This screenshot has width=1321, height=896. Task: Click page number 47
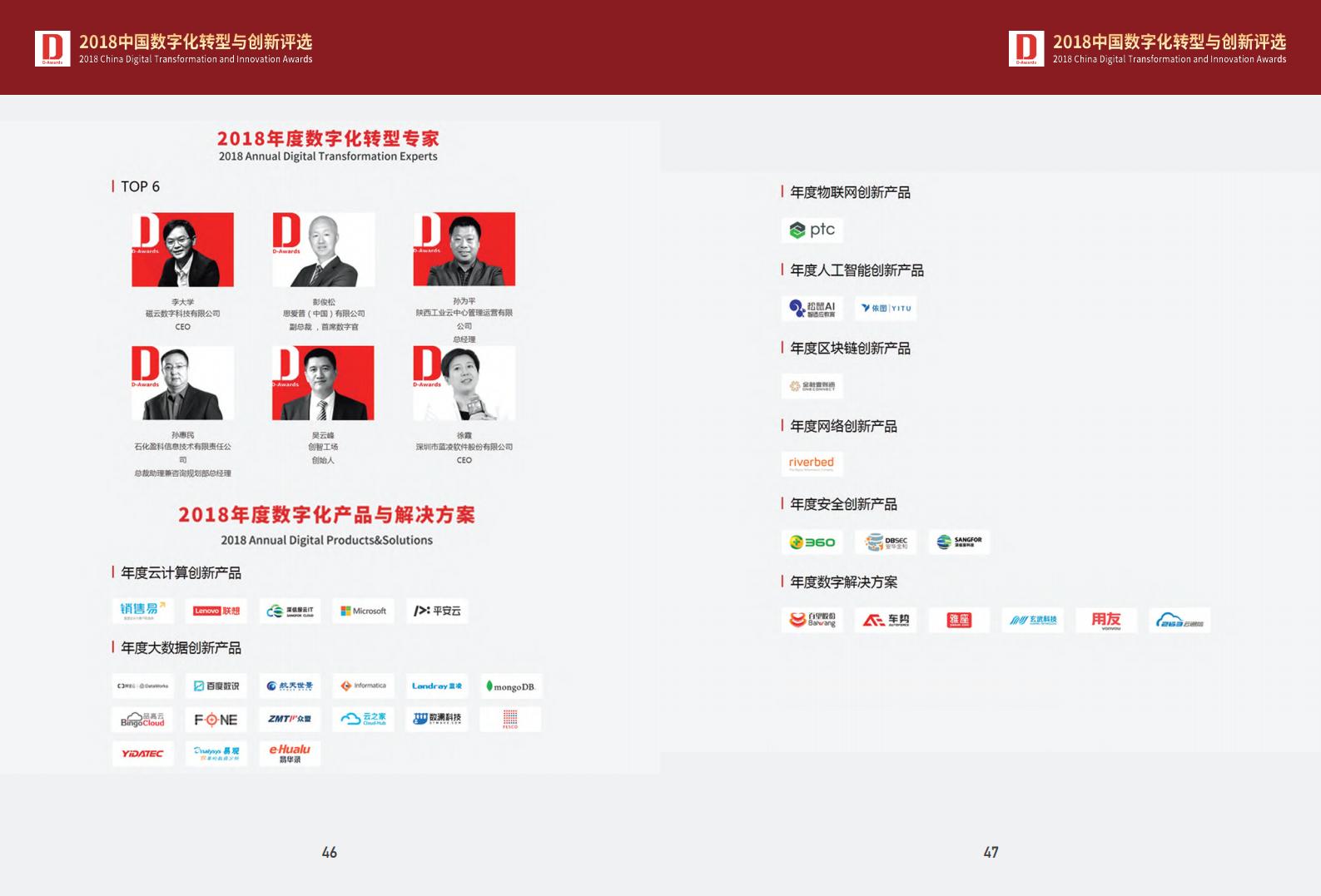coord(991,852)
